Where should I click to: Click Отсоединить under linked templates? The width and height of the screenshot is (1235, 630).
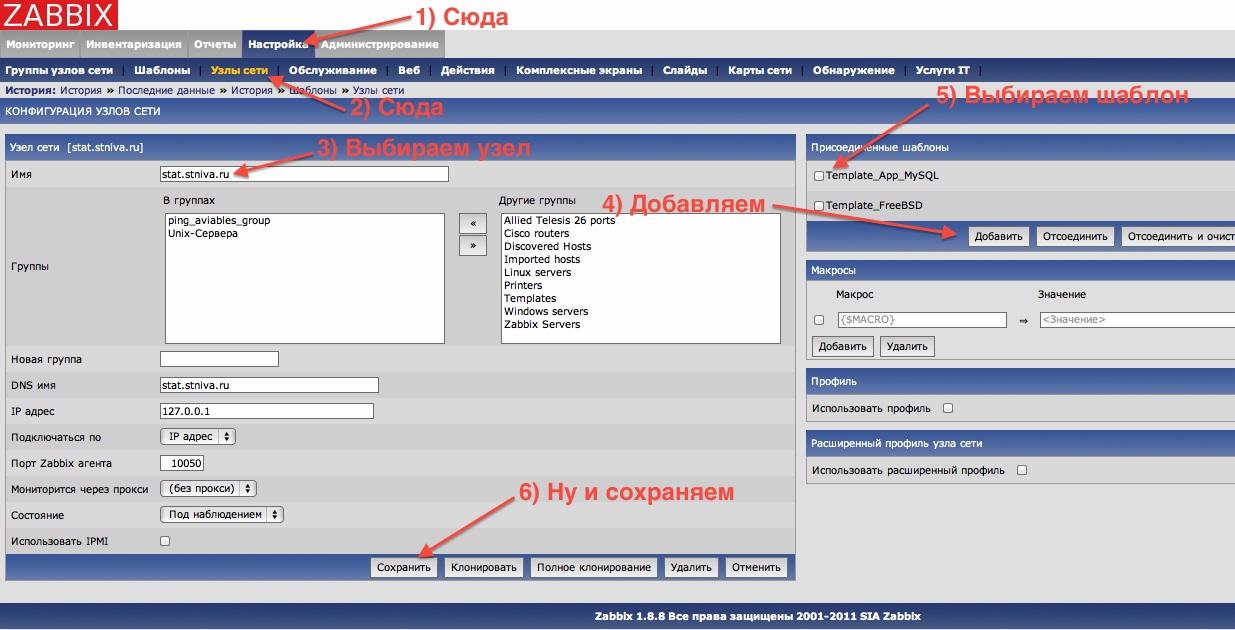1074,237
